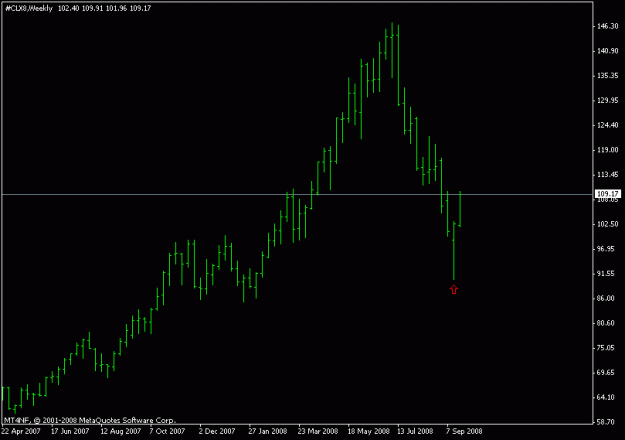The image size is (625, 440).
Task: Click the 135.35 price axis label
Action: (x=608, y=76)
